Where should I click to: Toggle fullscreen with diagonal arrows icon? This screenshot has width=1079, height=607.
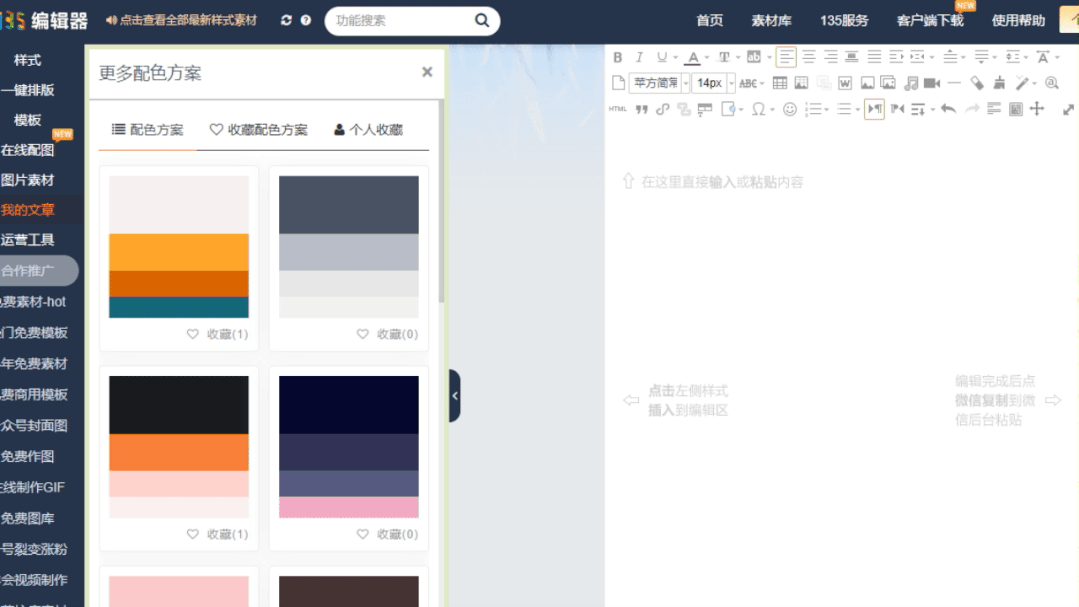(x=1068, y=109)
